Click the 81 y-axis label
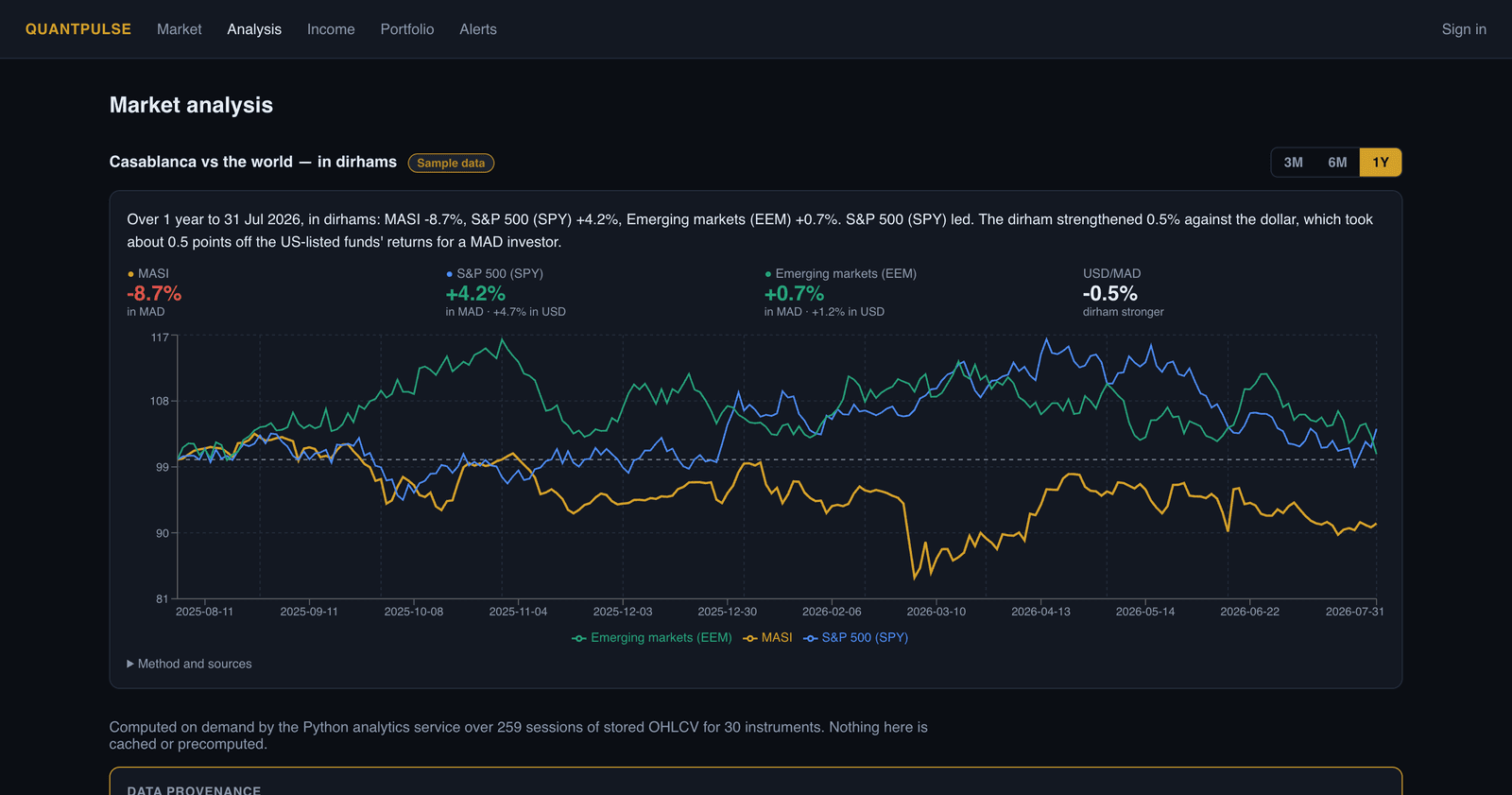The width and height of the screenshot is (1512, 795). pos(163,598)
